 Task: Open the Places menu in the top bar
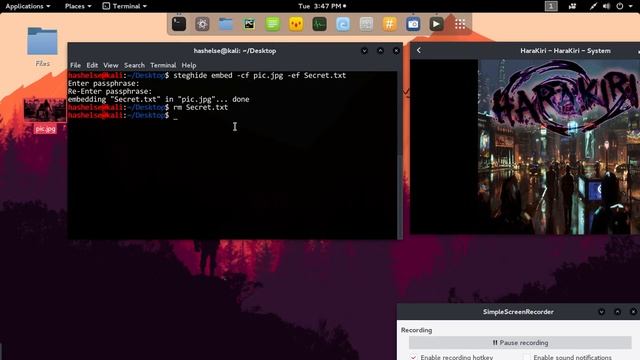(78, 6)
